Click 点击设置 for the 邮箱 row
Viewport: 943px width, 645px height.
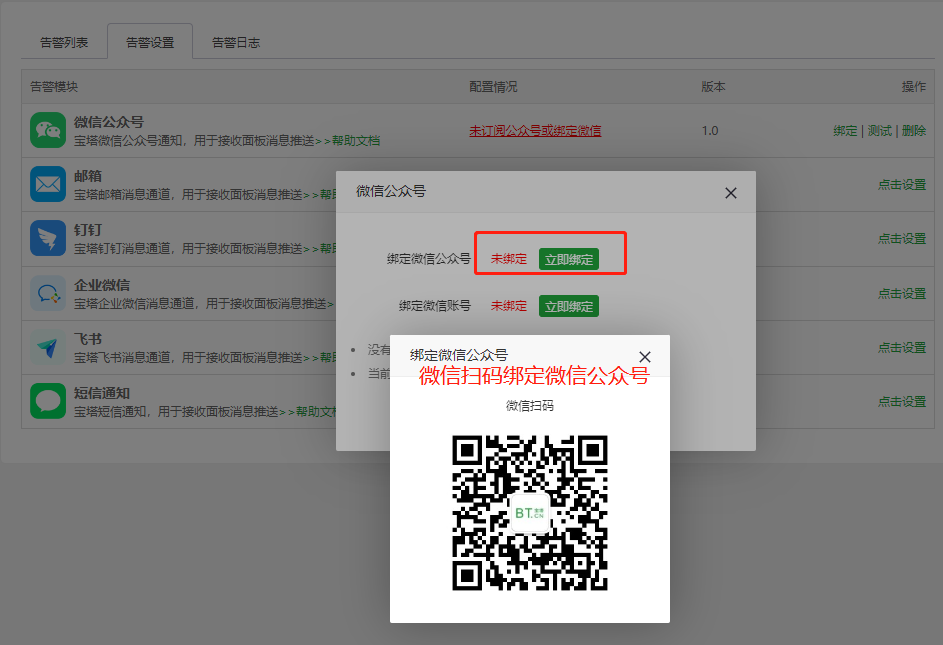click(902, 185)
